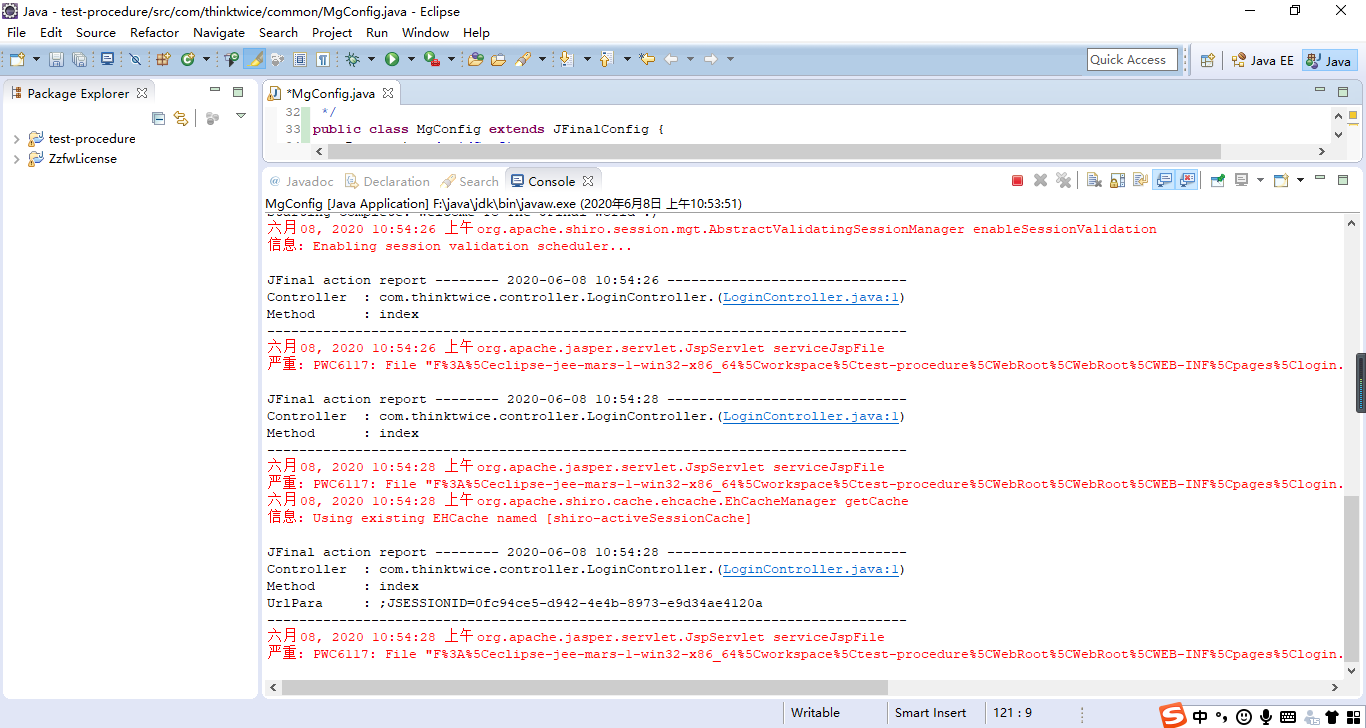Click the Run External Tools icon
Screen dimensions: 1366x728
pos(432,59)
